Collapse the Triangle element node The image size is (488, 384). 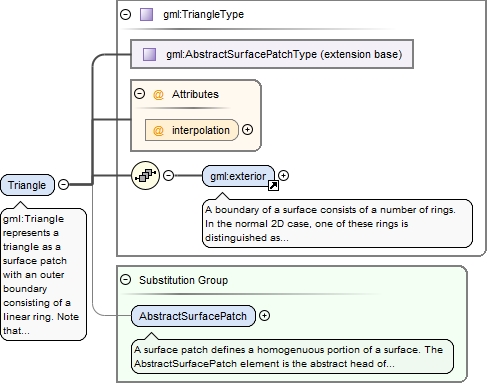coord(63,184)
